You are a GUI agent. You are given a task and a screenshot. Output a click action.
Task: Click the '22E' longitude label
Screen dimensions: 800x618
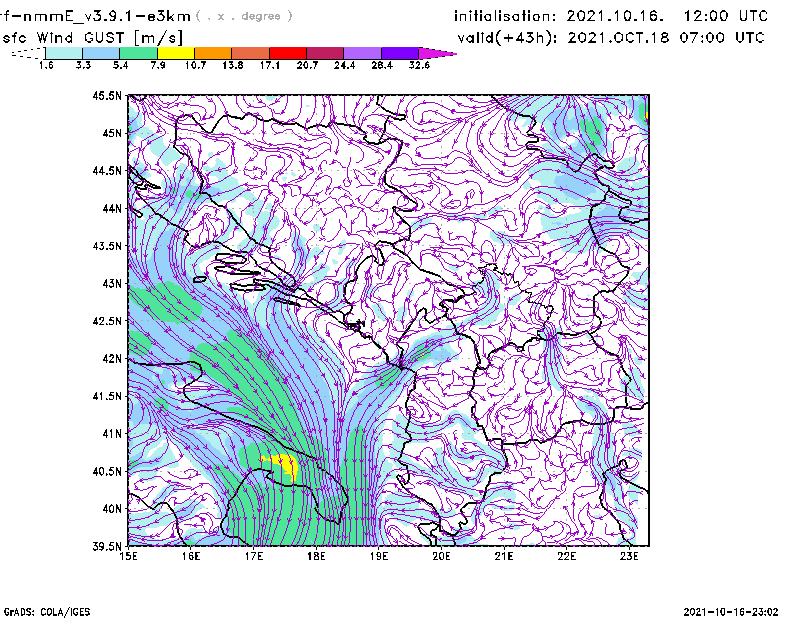click(566, 556)
